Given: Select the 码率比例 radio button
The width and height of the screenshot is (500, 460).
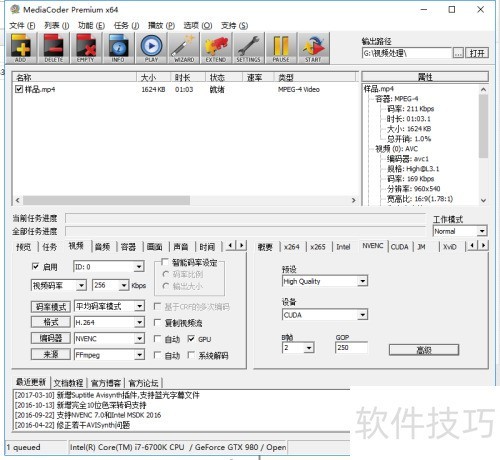Looking at the screenshot, I should pos(166,274).
